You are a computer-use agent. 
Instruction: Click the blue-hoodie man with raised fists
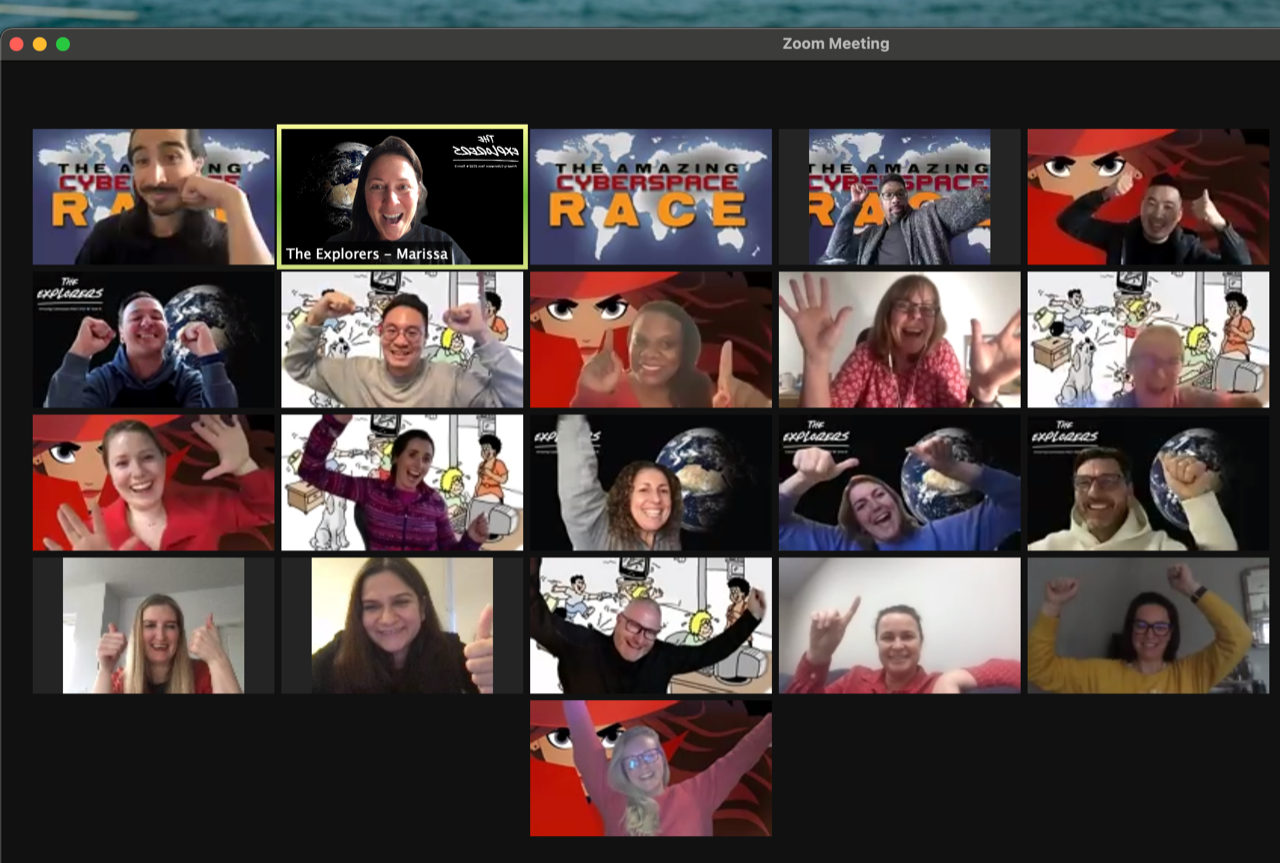point(153,340)
